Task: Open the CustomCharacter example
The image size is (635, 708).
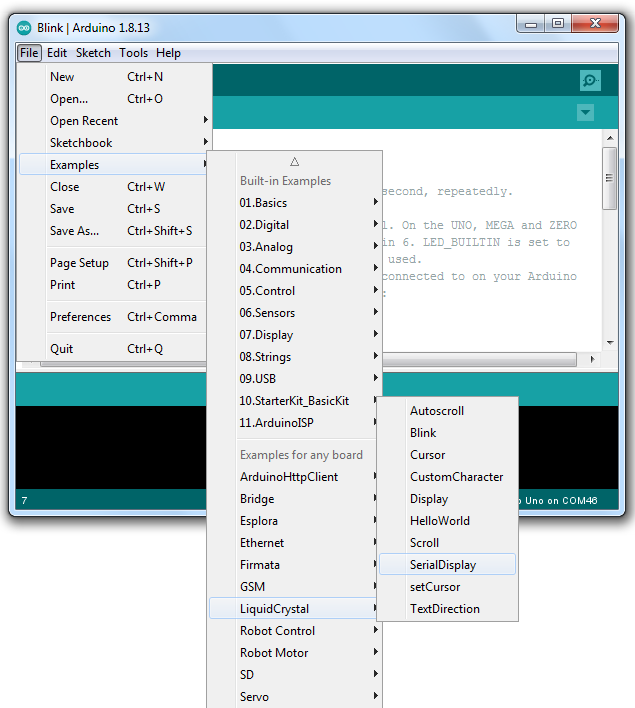Action: [447, 477]
